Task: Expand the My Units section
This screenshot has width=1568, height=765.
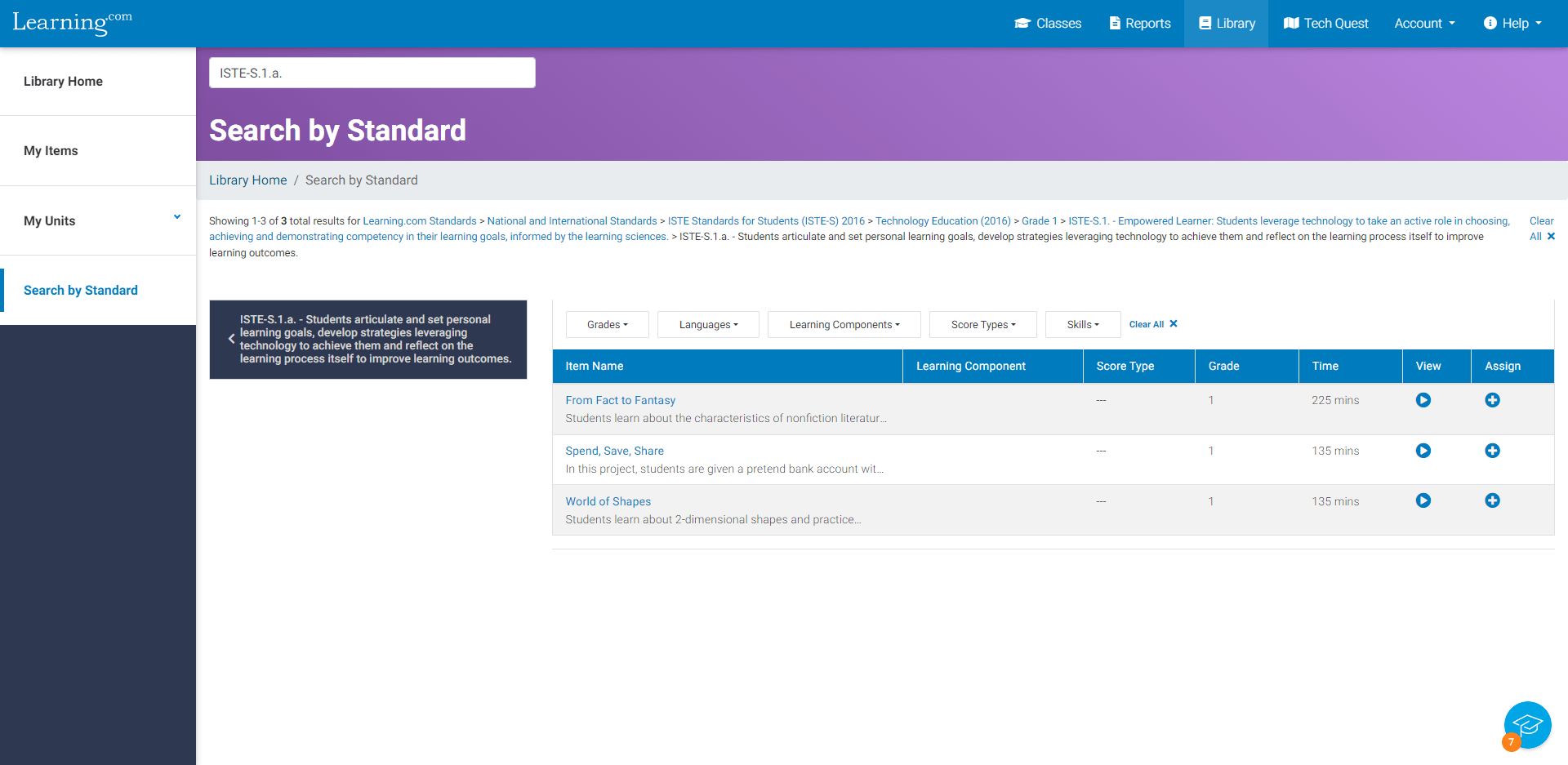Action: pyautogui.click(x=177, y=216)
